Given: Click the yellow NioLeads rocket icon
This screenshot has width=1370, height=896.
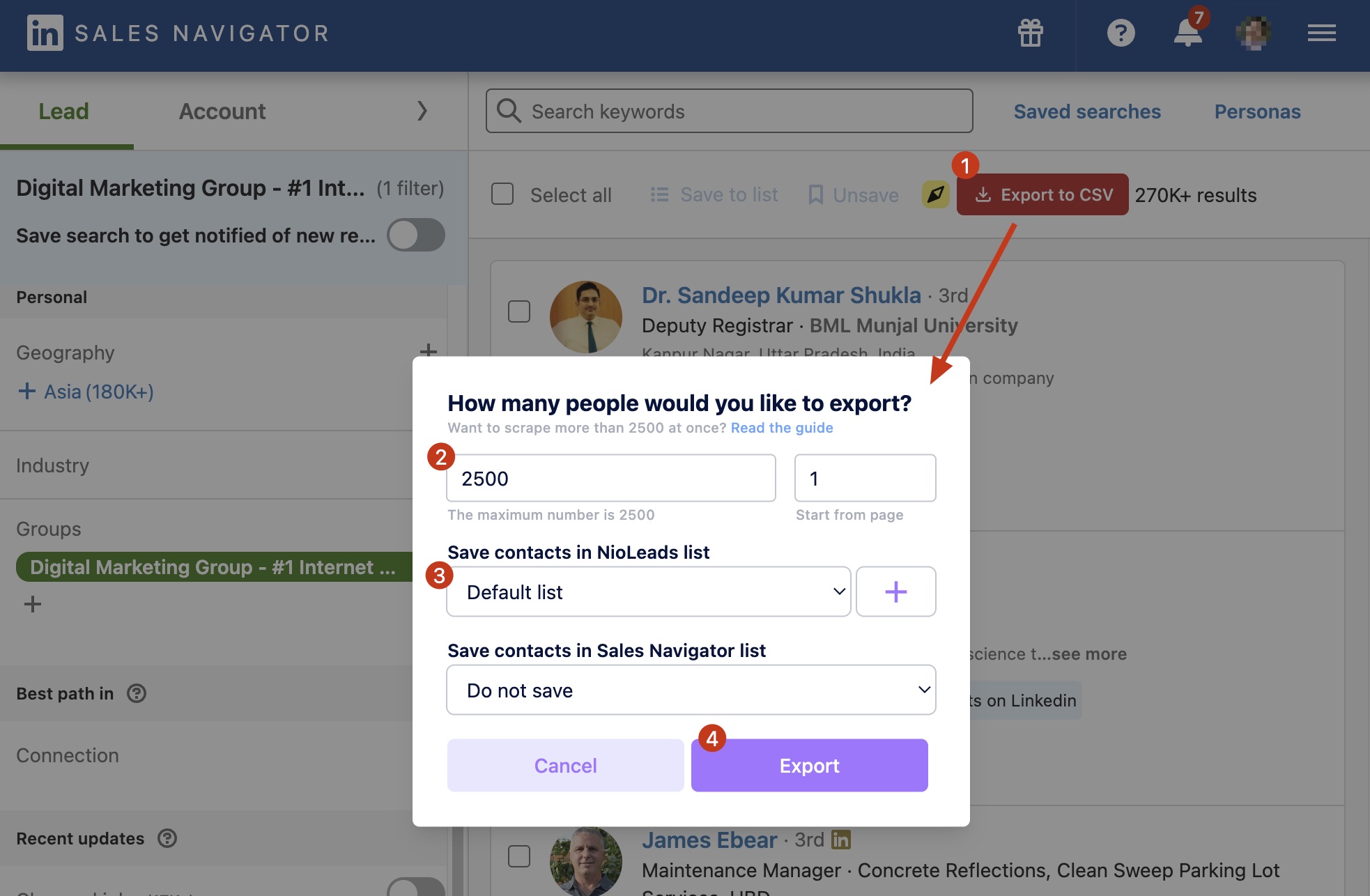Looking at the screenshot, I should pyautogui.click(x=935, y=194).
